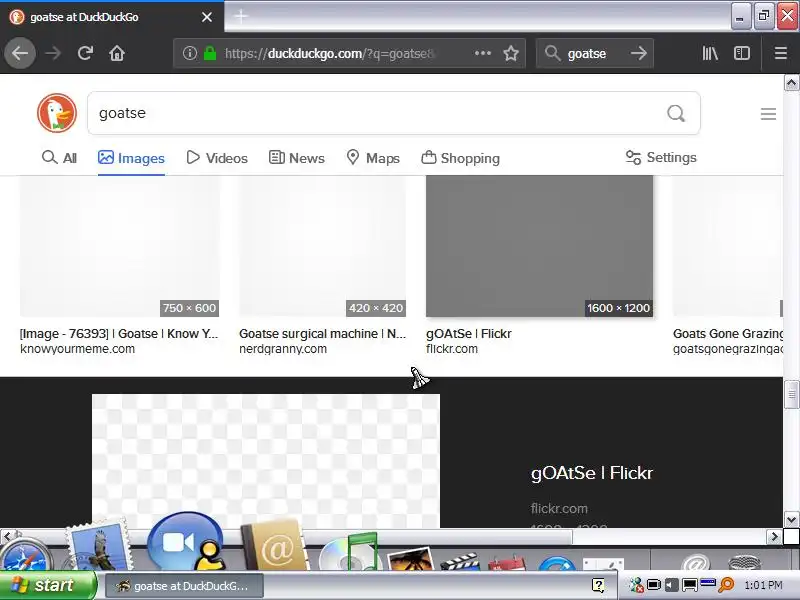Submit the Firefox search bar query arrow
The height and width of the screenshot is (600, 800).
pos(639,53)
